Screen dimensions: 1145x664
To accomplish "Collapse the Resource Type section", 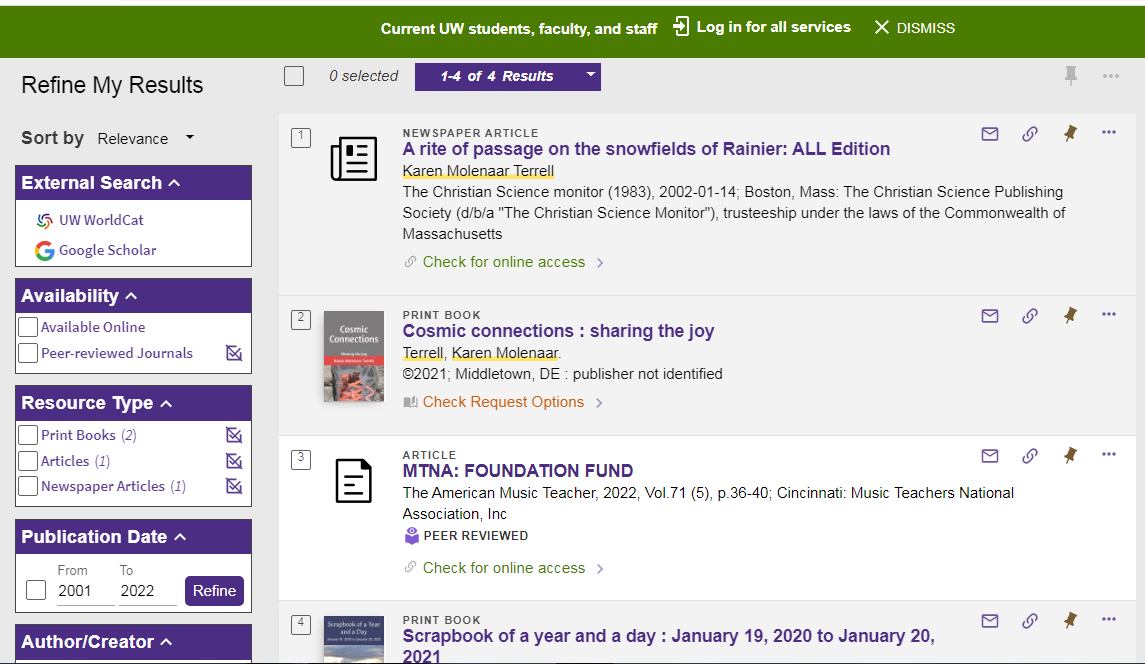I will point(166,403).
